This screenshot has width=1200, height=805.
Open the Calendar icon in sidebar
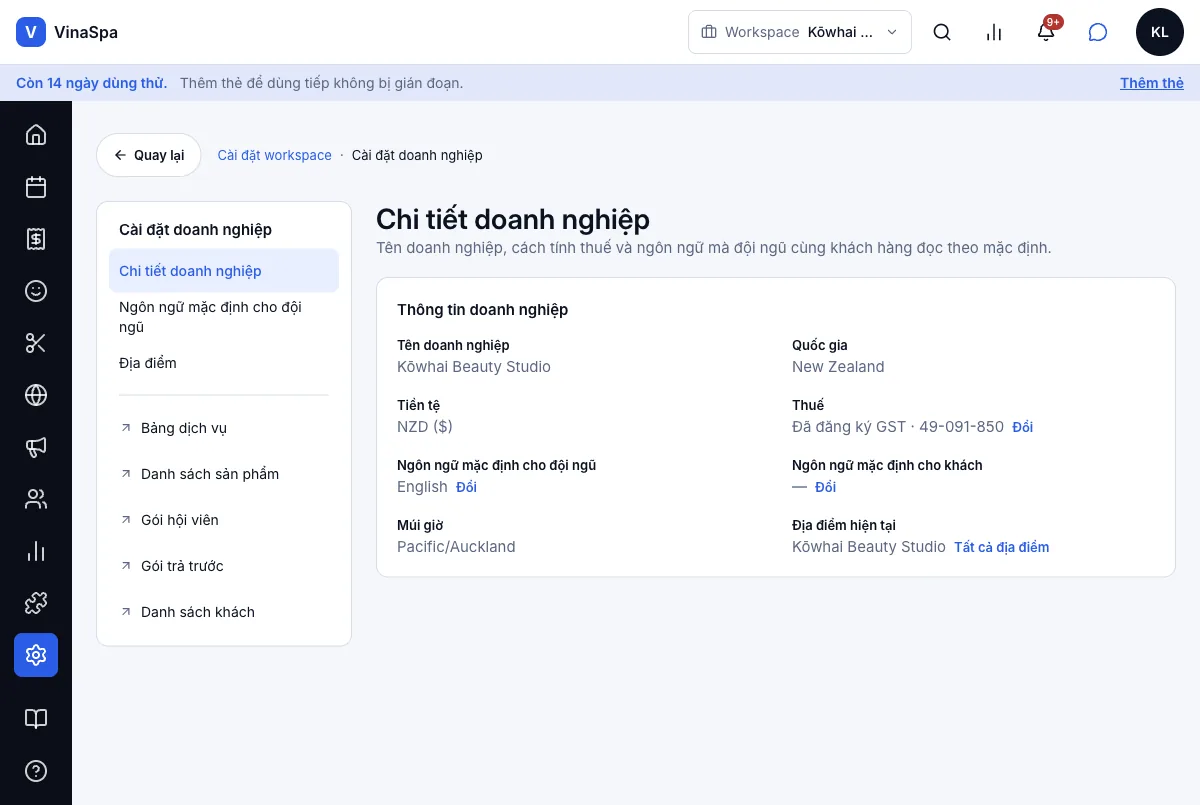tap(36, 187)
